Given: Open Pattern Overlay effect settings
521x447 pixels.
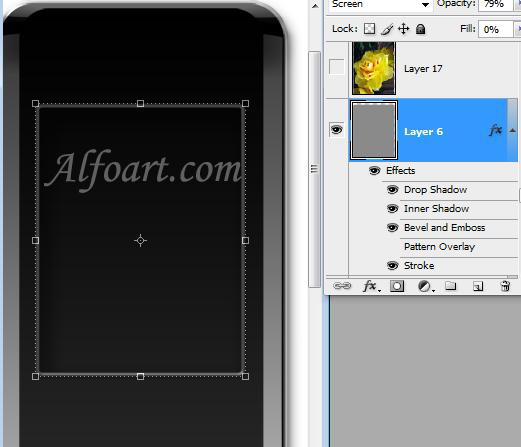Looking at the screenshot, I should point(439,247).
